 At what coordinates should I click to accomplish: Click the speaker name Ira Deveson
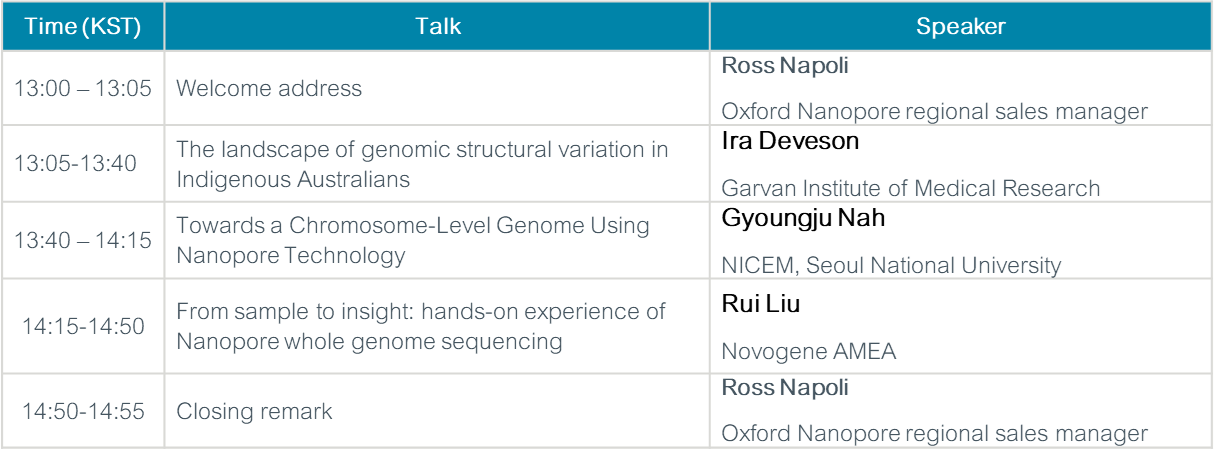point(790,141)
